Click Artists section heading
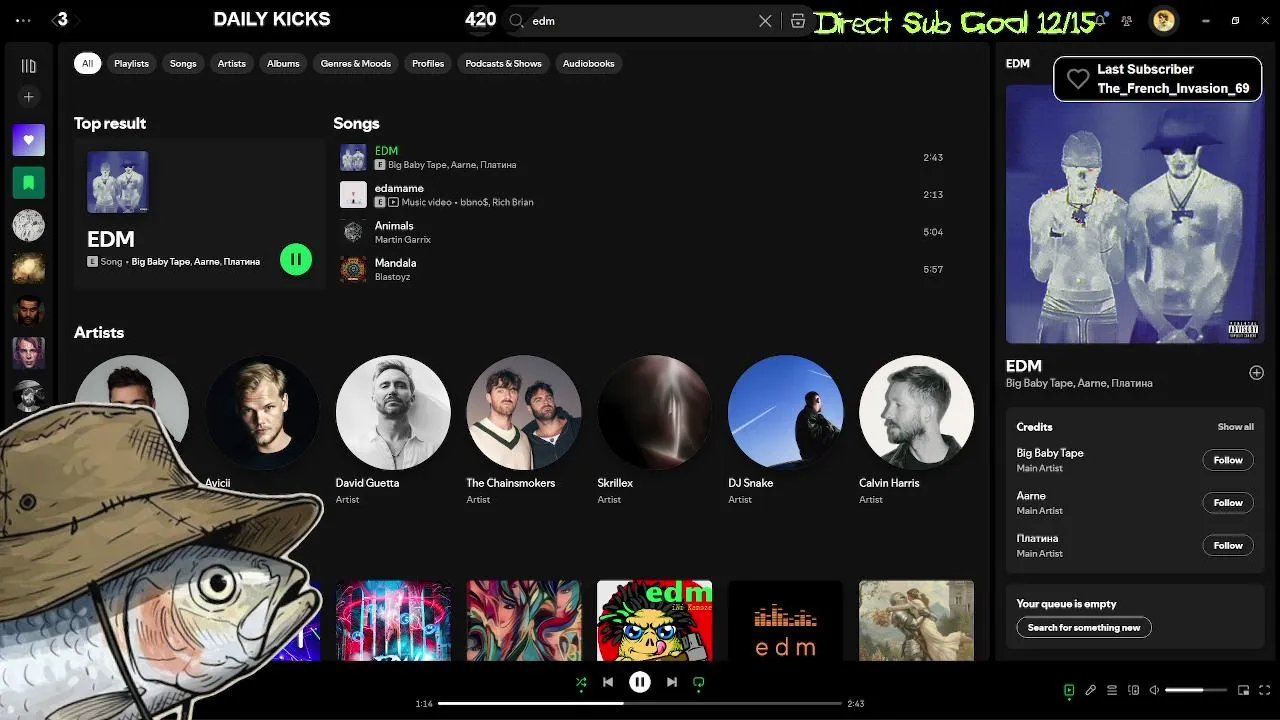 [99, 333]
